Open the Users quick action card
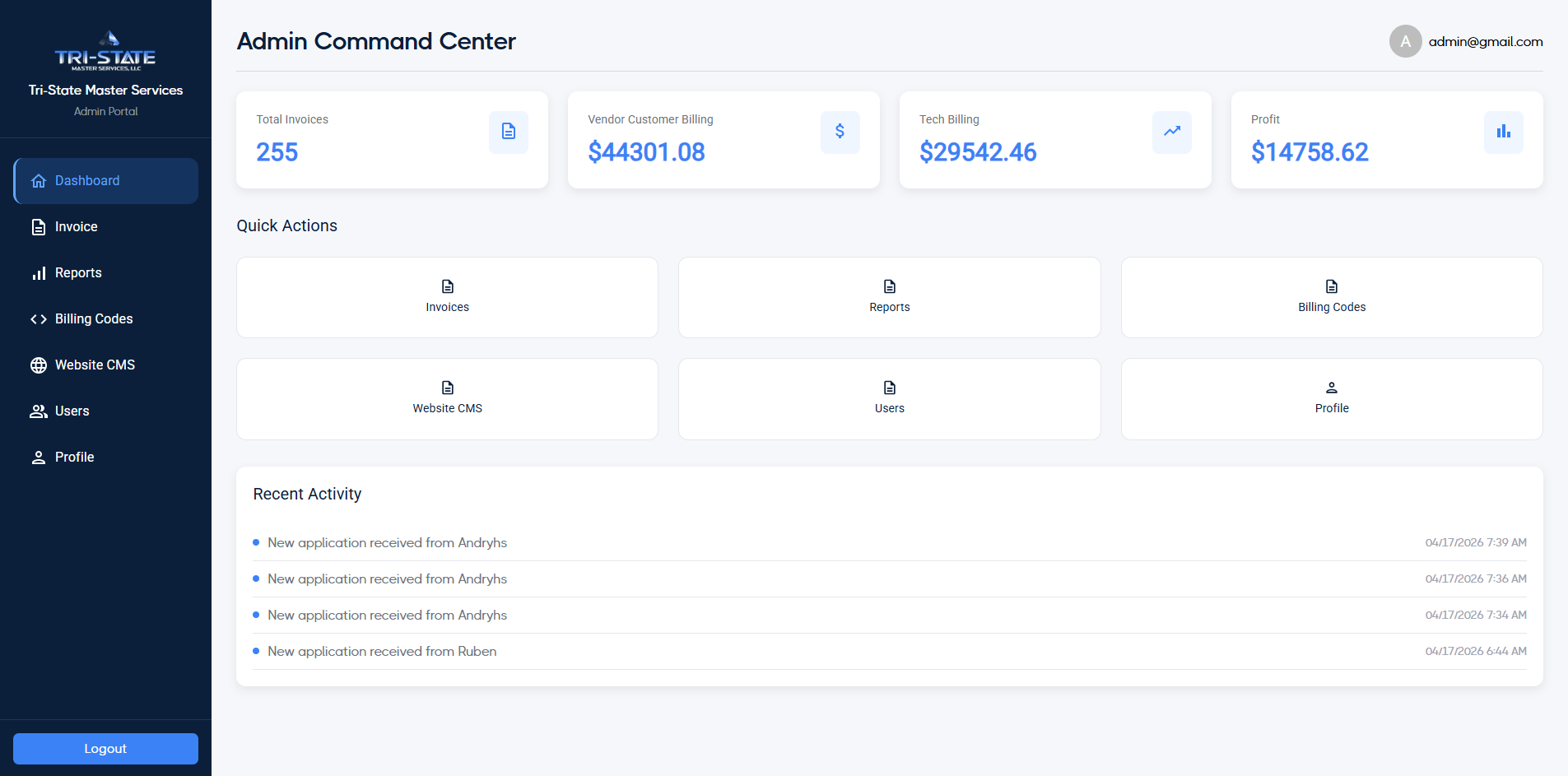 (x=889, y=398)
